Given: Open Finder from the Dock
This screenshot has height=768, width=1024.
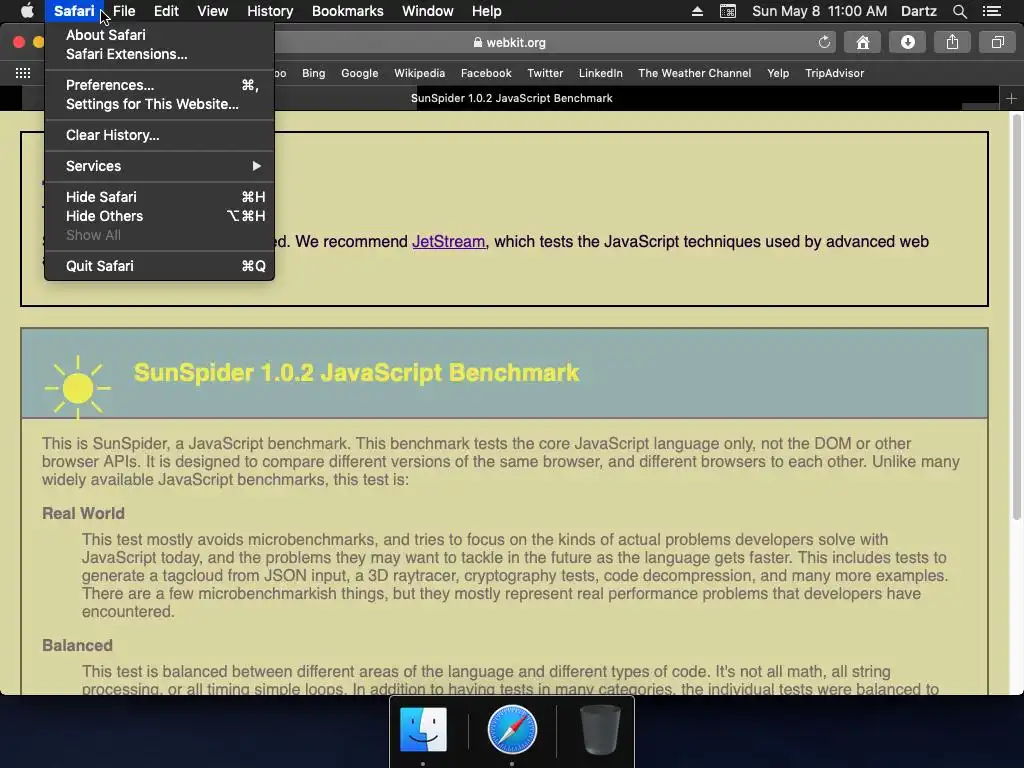Looking at the screenshot, I should (423, 729).
